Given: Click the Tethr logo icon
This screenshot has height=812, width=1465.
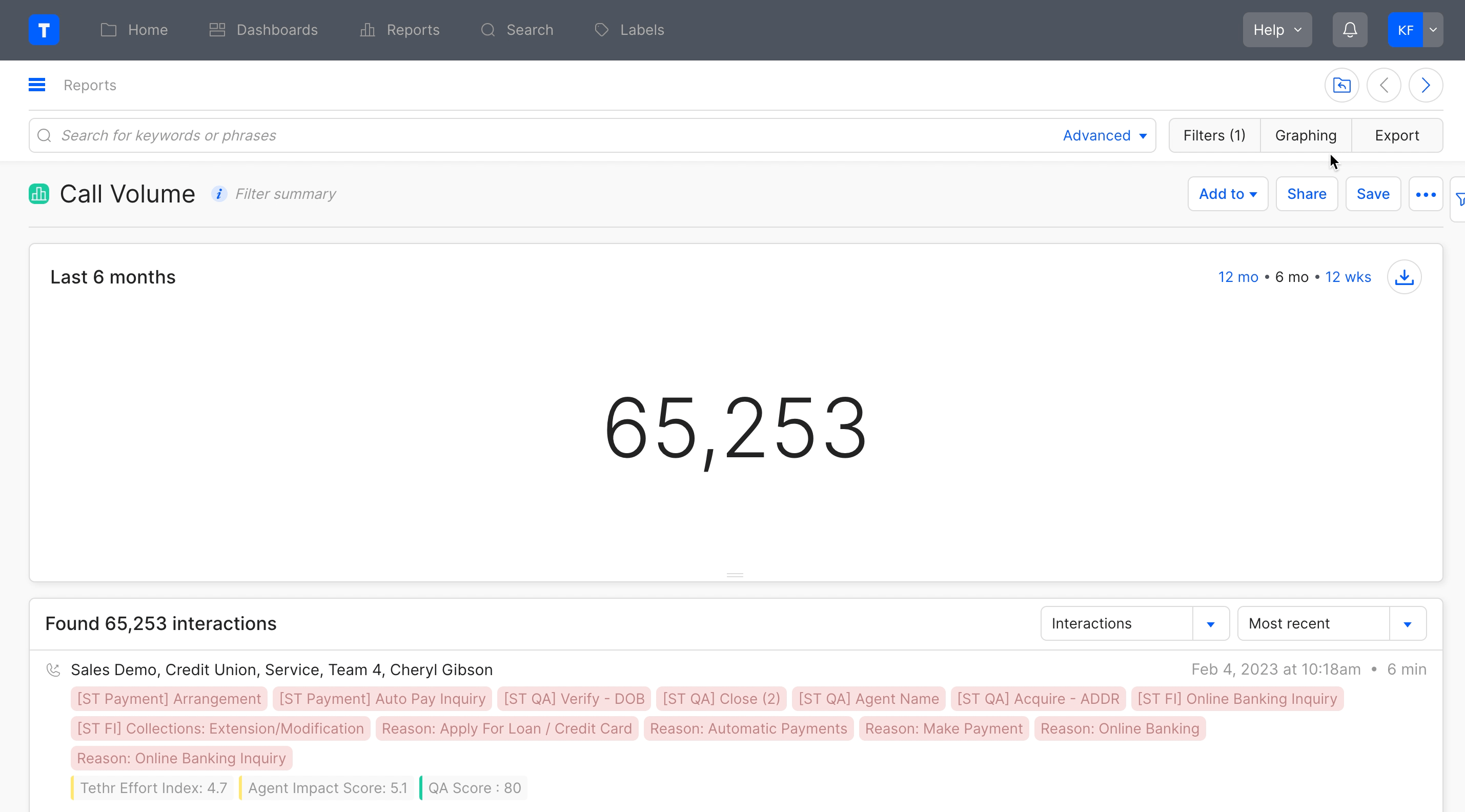Looking at the screenshot, I should click(x=44, y=30).
